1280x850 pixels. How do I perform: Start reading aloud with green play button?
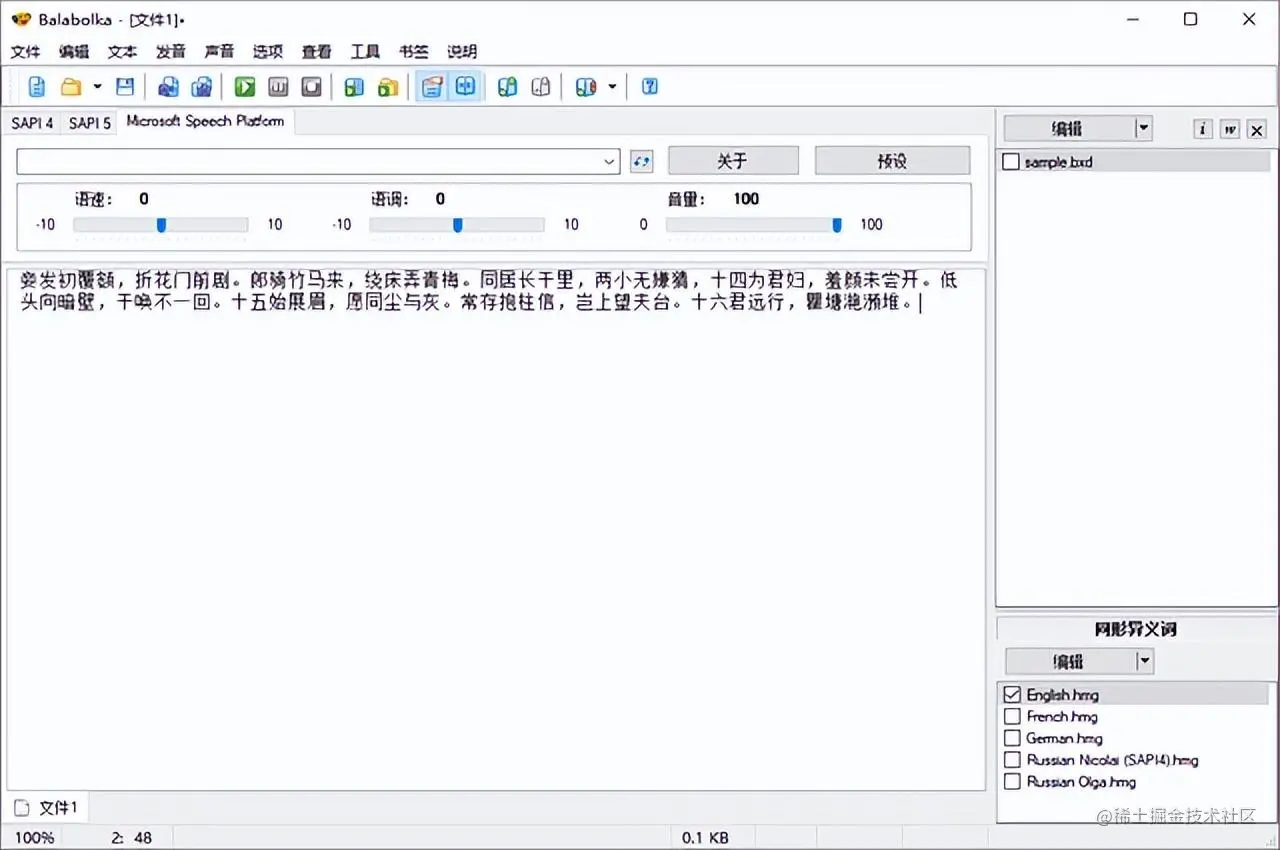[x=244, y=87]
